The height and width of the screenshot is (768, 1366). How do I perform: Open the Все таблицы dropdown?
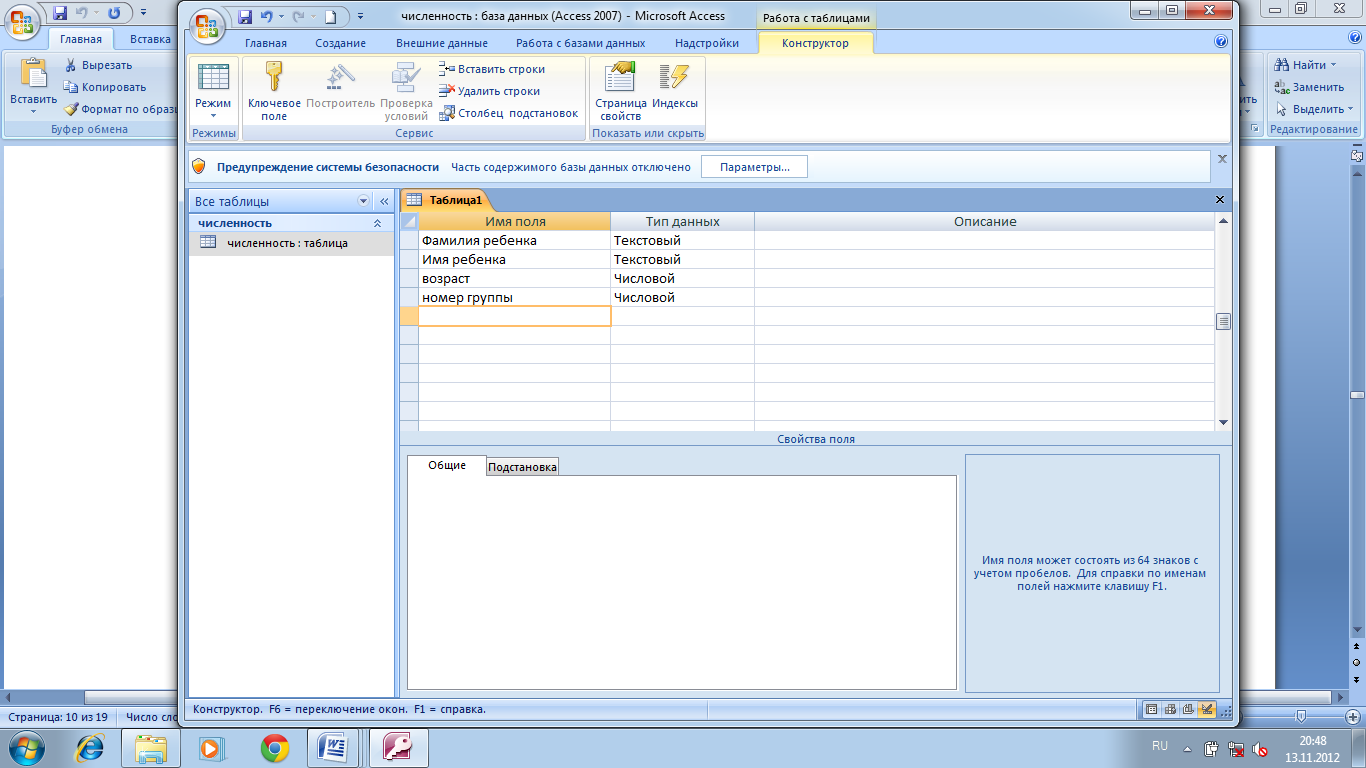[x=363, y=201]
